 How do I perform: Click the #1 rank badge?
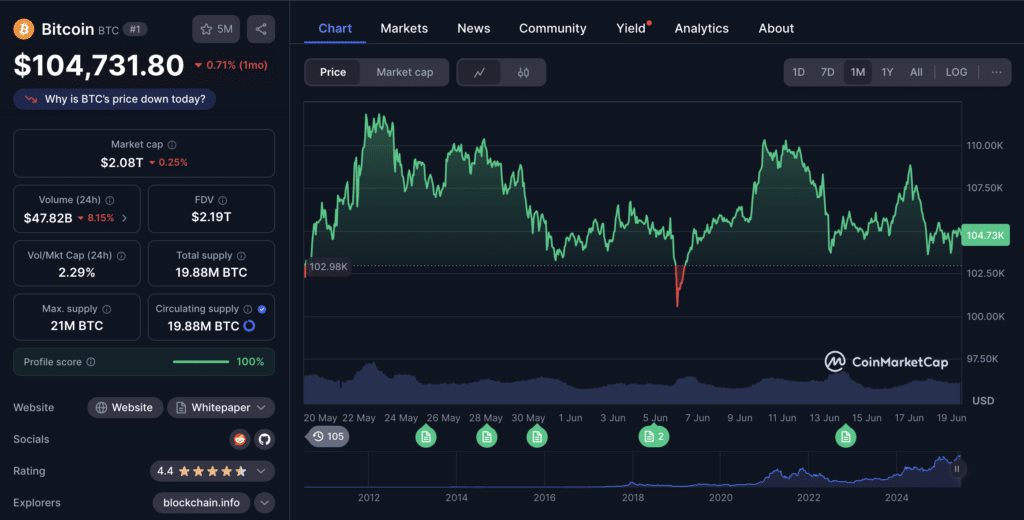click(x=135, y=29)
